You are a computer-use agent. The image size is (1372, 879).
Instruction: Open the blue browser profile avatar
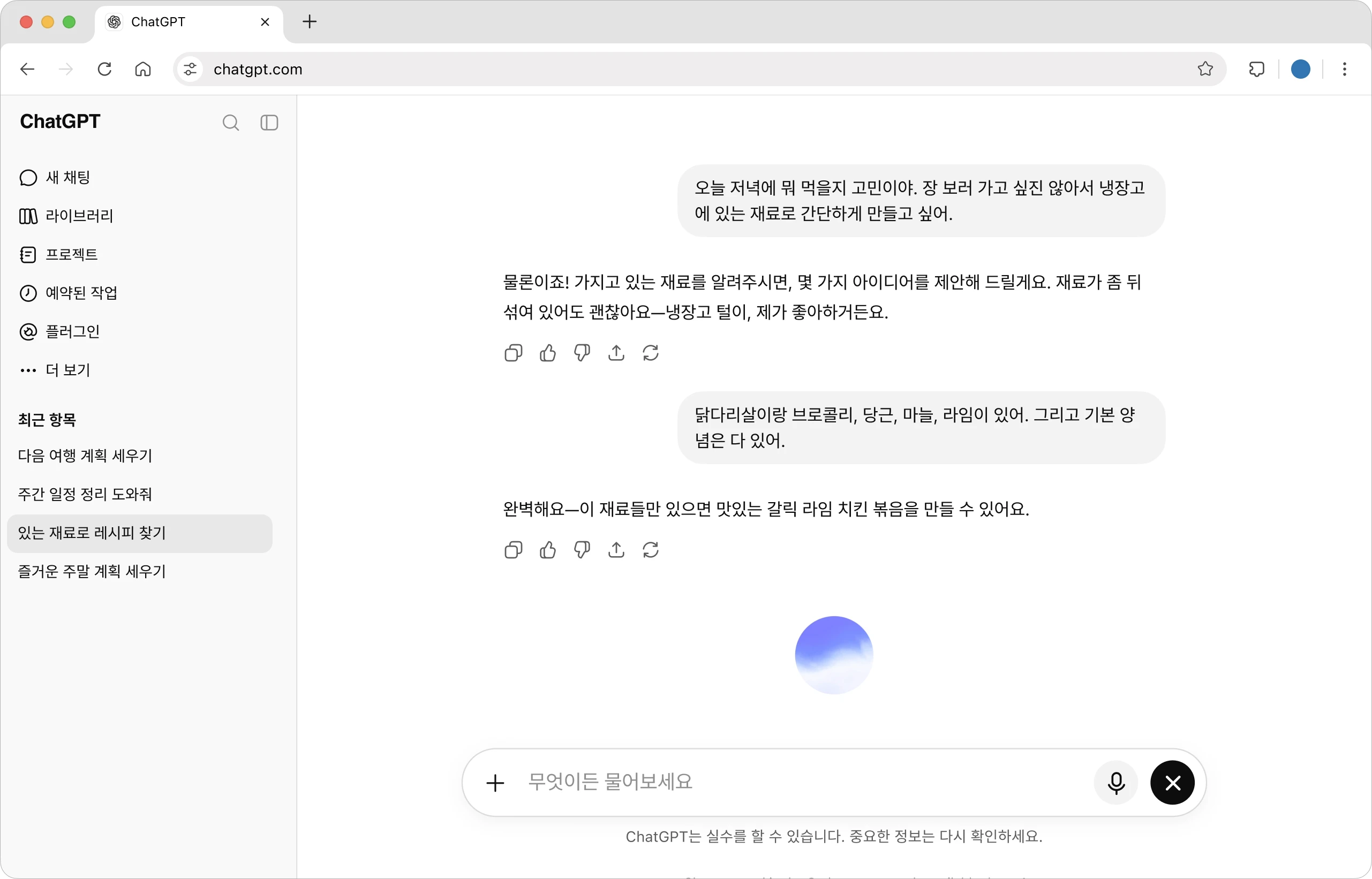(x=1301, y=69)
